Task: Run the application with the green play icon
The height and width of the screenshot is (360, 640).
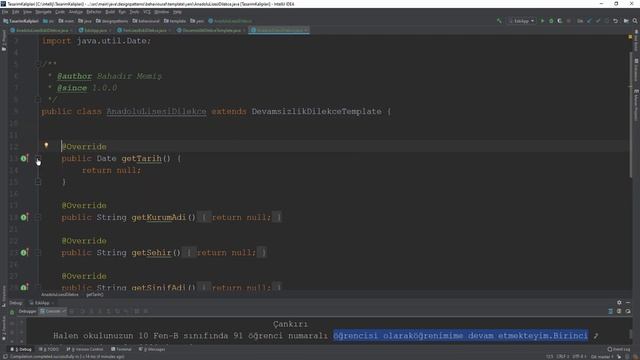Action: pyautogui.click(x=542, y=21)
